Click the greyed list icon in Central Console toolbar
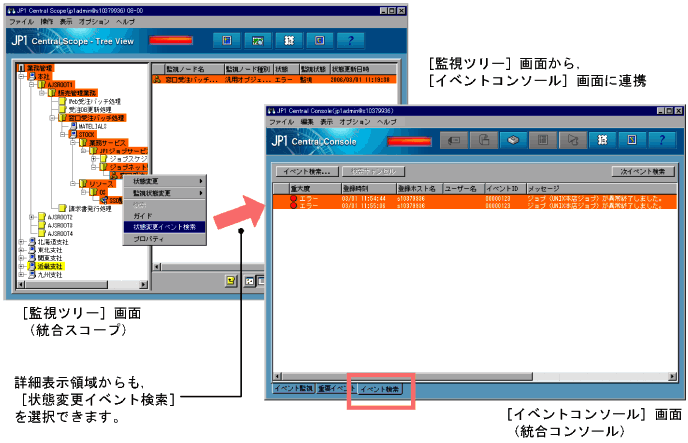 (543, 140)
